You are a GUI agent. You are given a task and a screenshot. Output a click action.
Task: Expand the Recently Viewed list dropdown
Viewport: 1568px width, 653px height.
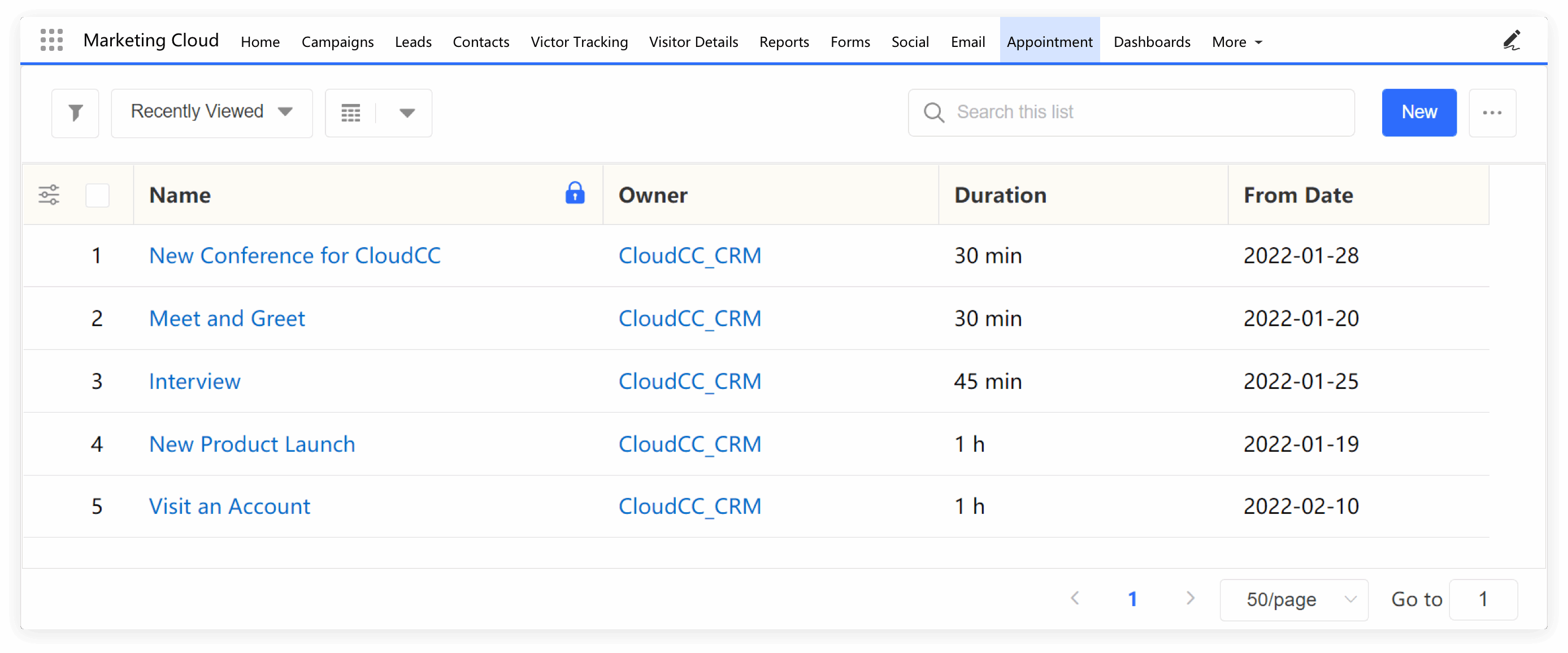pyautogui.click(x=212, y=113)
